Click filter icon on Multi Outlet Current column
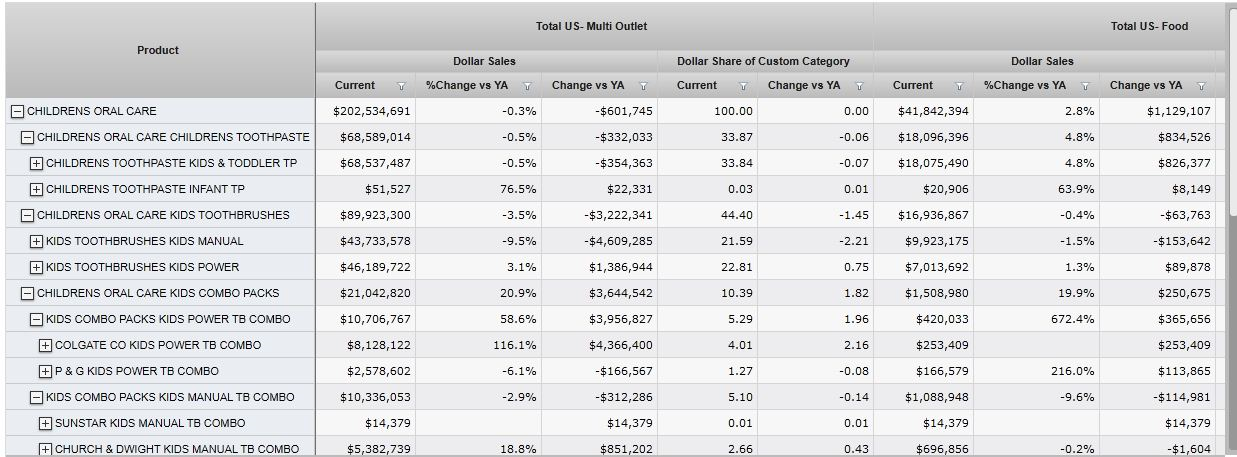1237x457 pixels. click(x=401, y=86)
